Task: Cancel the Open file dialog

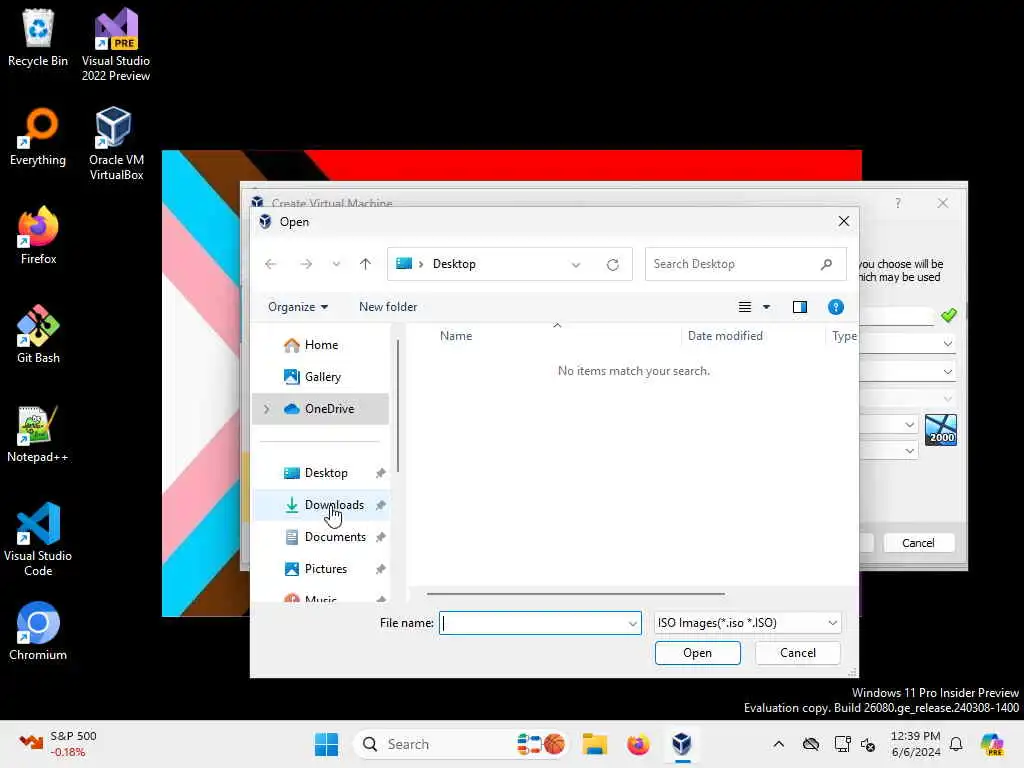Action: [x=797, y=653]
